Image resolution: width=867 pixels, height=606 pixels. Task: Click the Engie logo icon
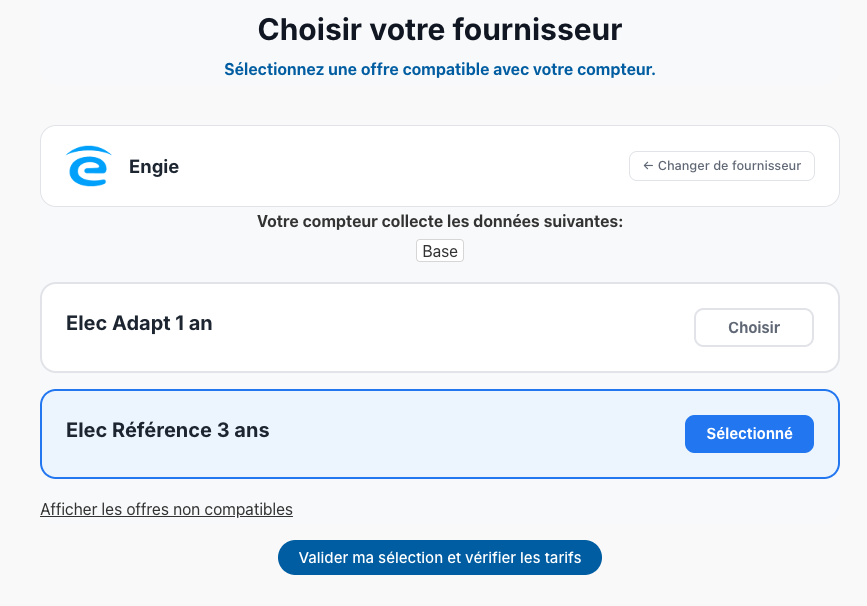coord(88,166)
